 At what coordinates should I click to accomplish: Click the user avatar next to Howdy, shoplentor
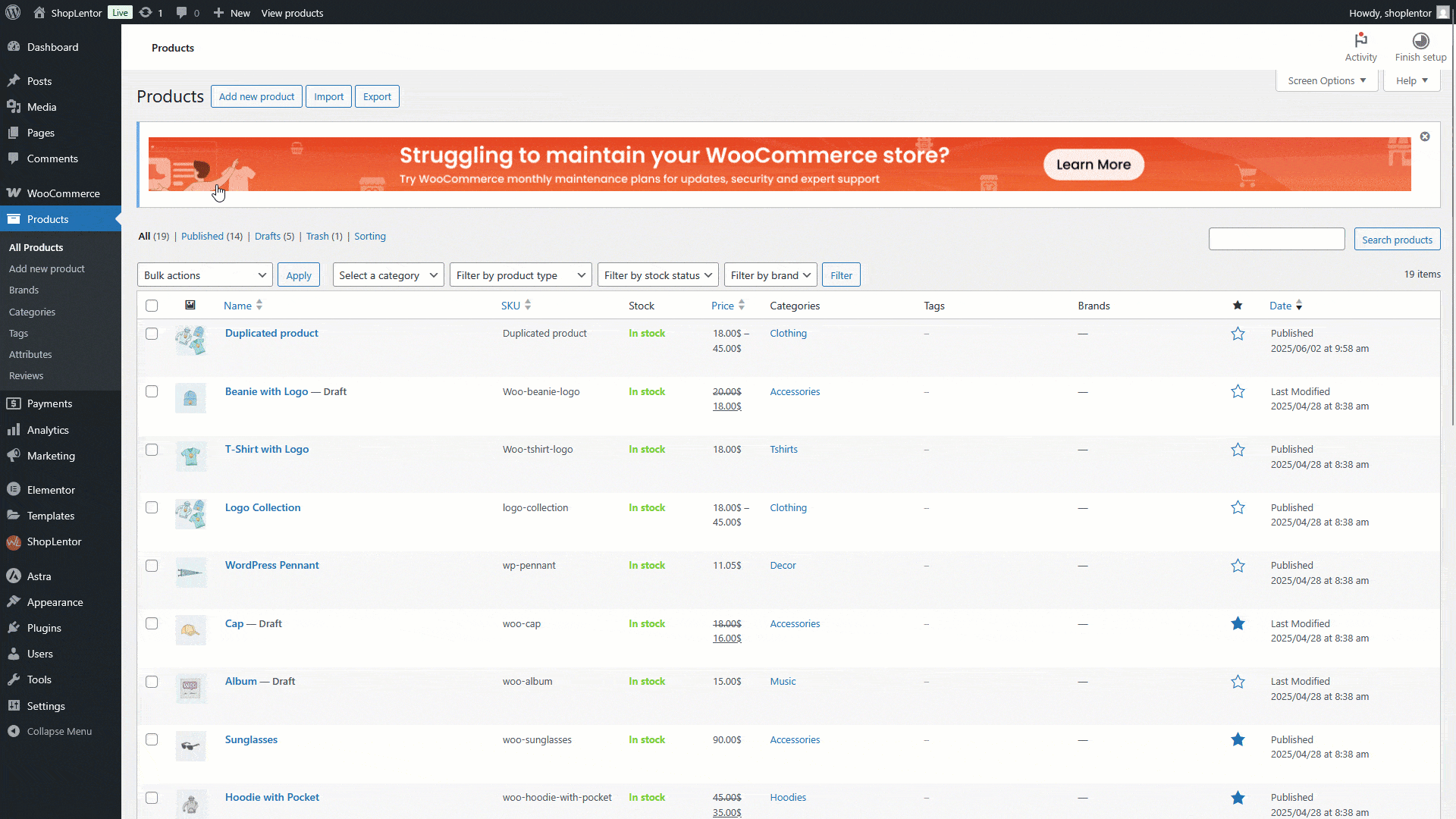point(1442,12)
